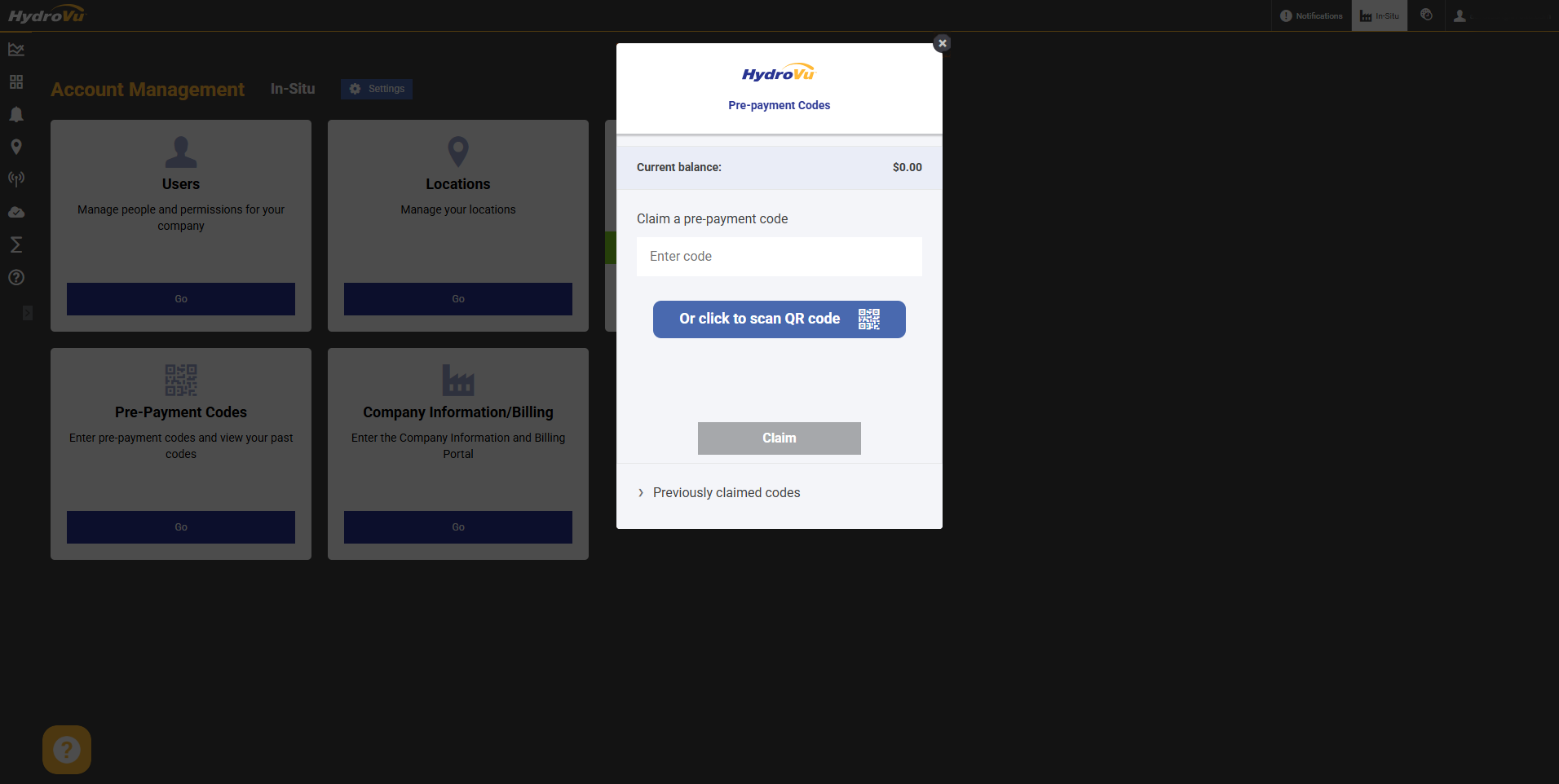Click the HydroVu logo in the dialog
This screenshot has height=784, width=1559.
779,73
